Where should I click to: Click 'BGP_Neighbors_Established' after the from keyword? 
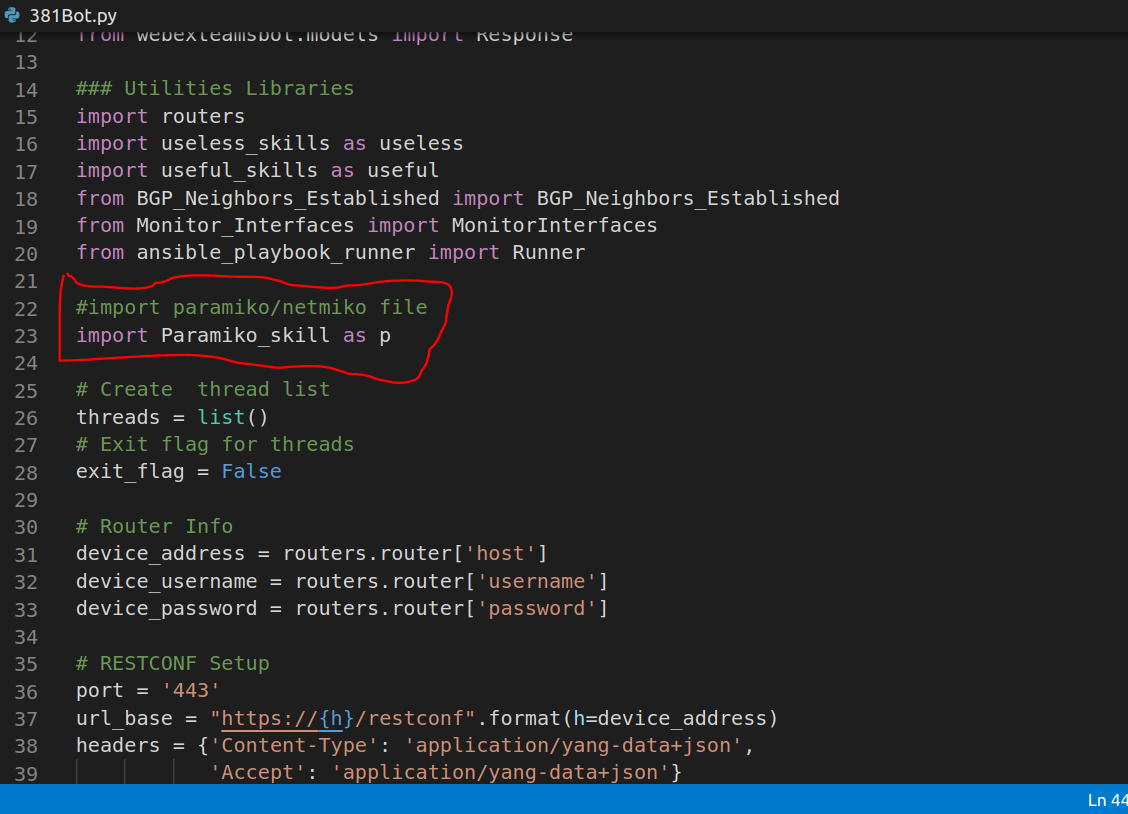pyautogui.click(x=288, y=198)
